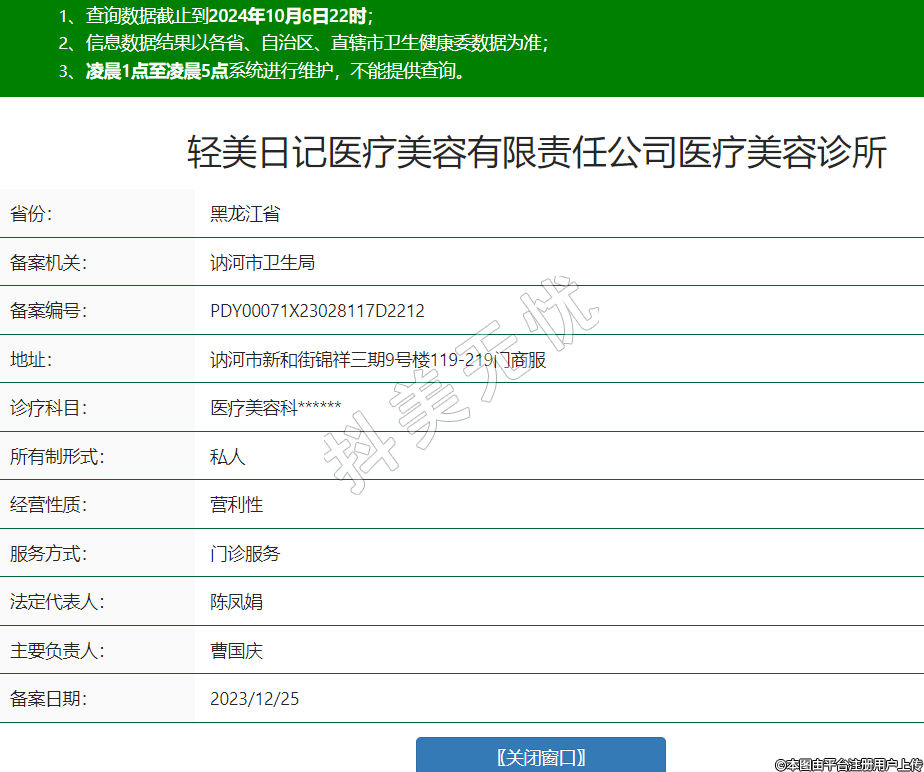Click the maintenance notice 凌晨1点至凌晨5点

(157, 71)
